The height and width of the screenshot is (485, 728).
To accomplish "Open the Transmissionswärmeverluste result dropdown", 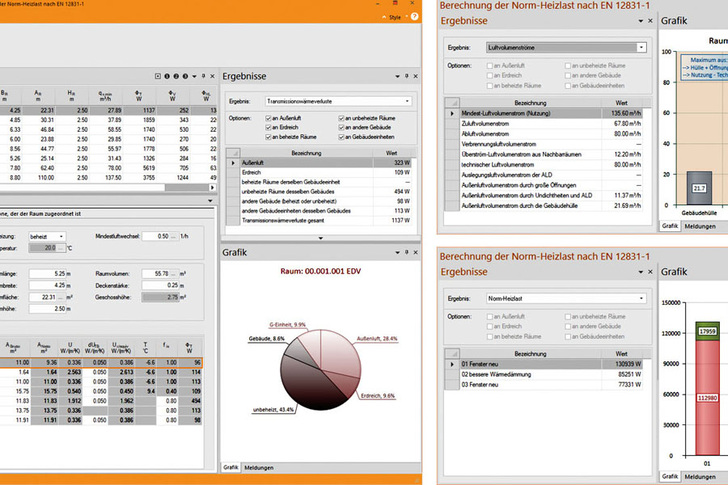I will [407, 101].
